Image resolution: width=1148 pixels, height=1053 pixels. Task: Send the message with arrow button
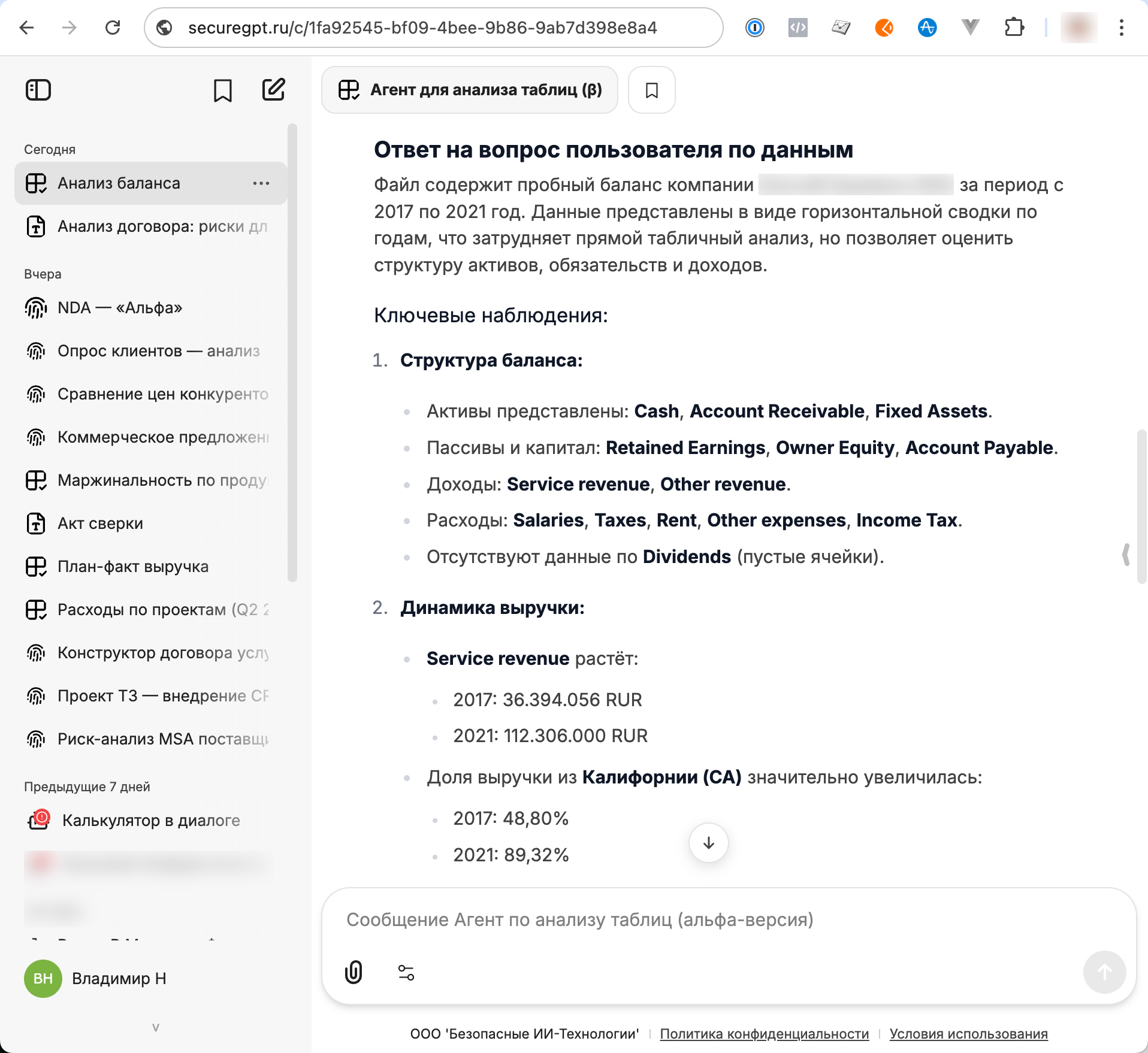1104,972
